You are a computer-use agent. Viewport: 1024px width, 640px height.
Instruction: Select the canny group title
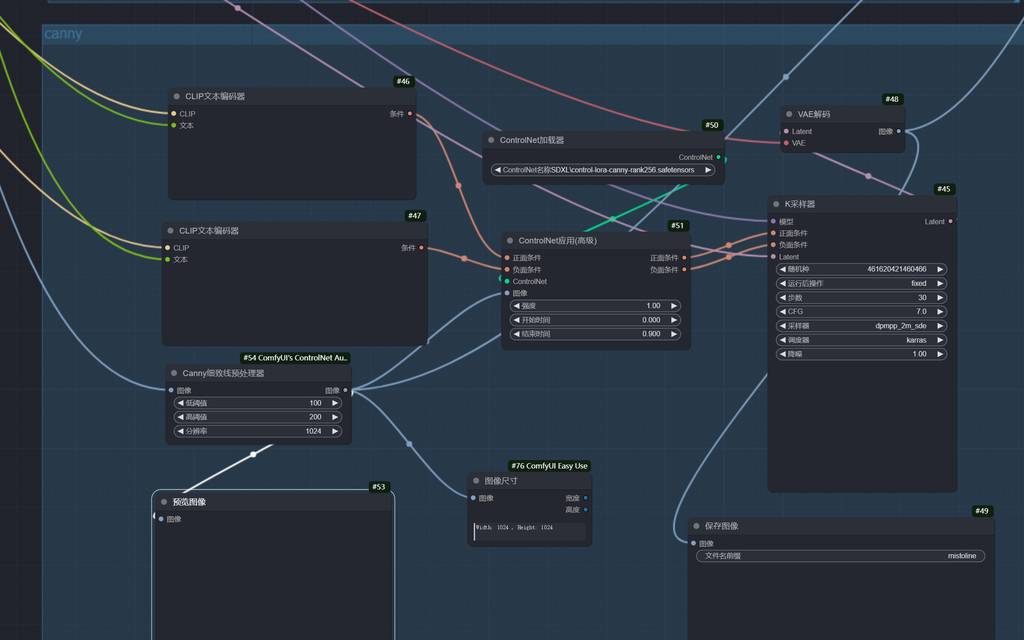(x=63, y=34)
